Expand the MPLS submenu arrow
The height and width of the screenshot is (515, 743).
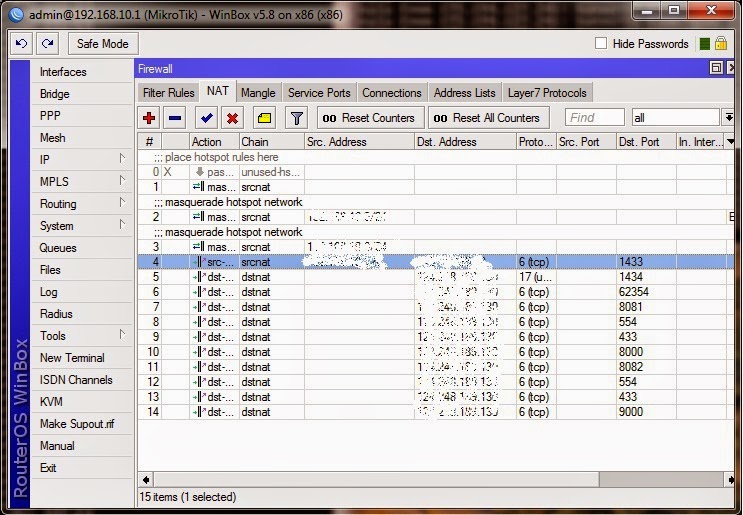[x=122, y=181]
